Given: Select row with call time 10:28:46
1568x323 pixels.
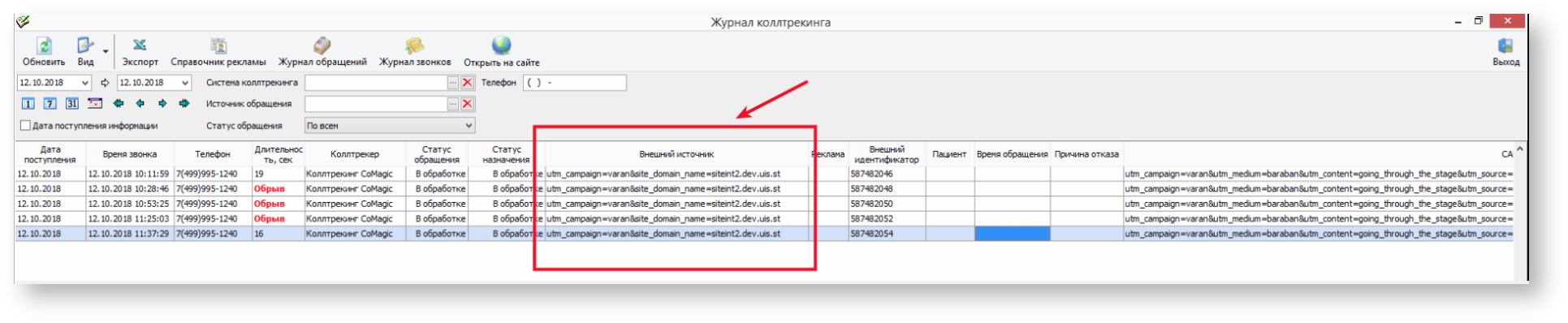Looking at the screenshot, I should (765, 188).
